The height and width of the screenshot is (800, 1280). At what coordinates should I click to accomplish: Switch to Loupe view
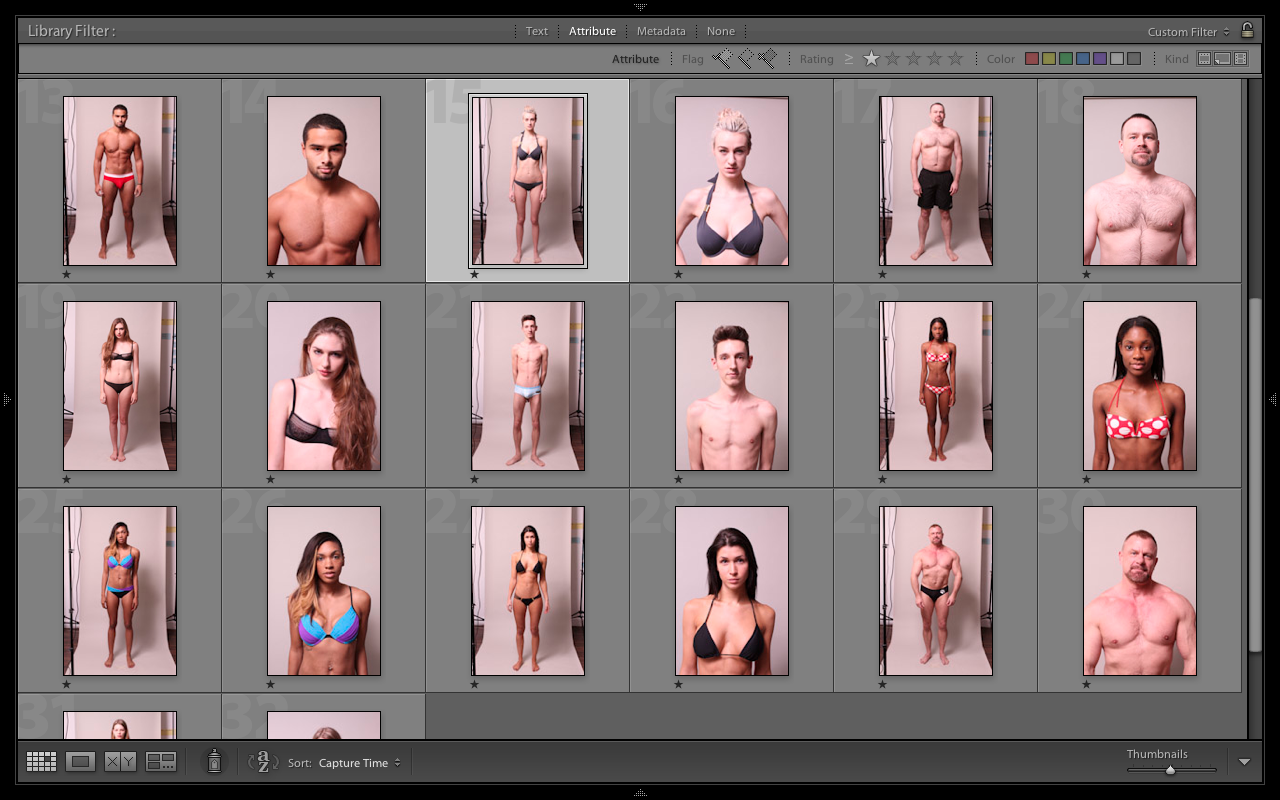pyautogui.click(x=81, y=762)
